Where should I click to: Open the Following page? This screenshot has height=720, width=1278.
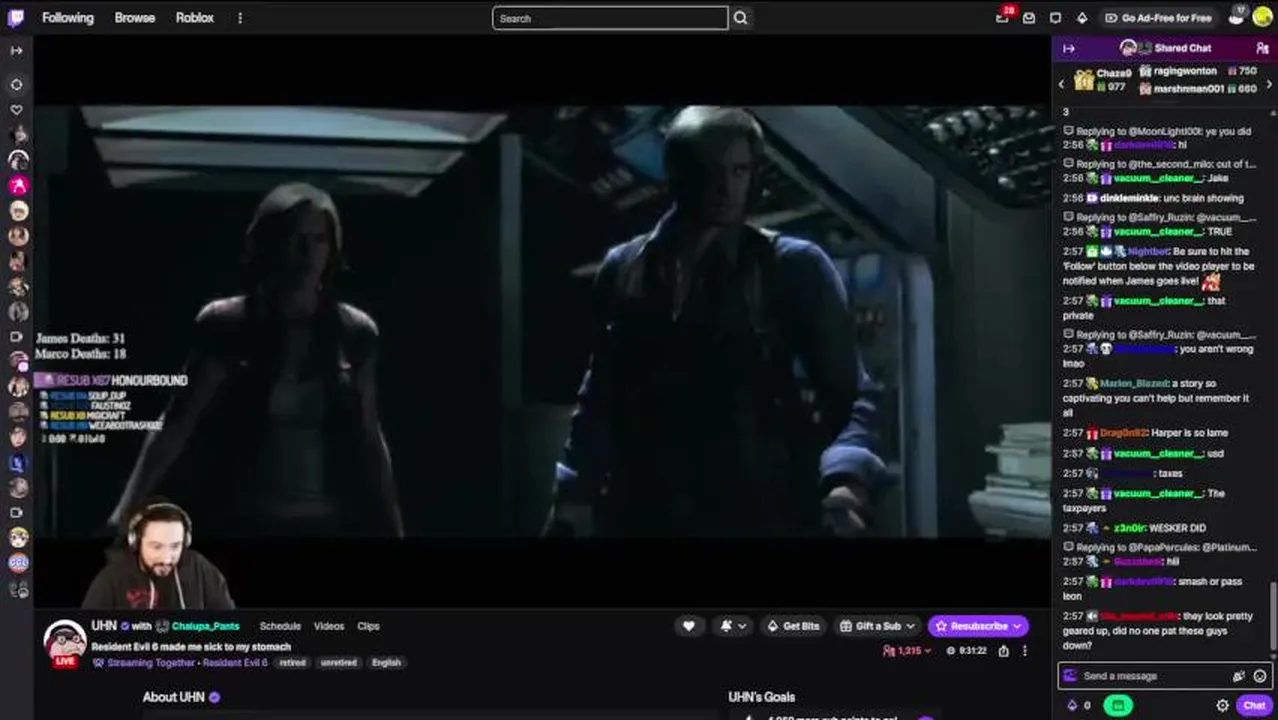(68, 18)
